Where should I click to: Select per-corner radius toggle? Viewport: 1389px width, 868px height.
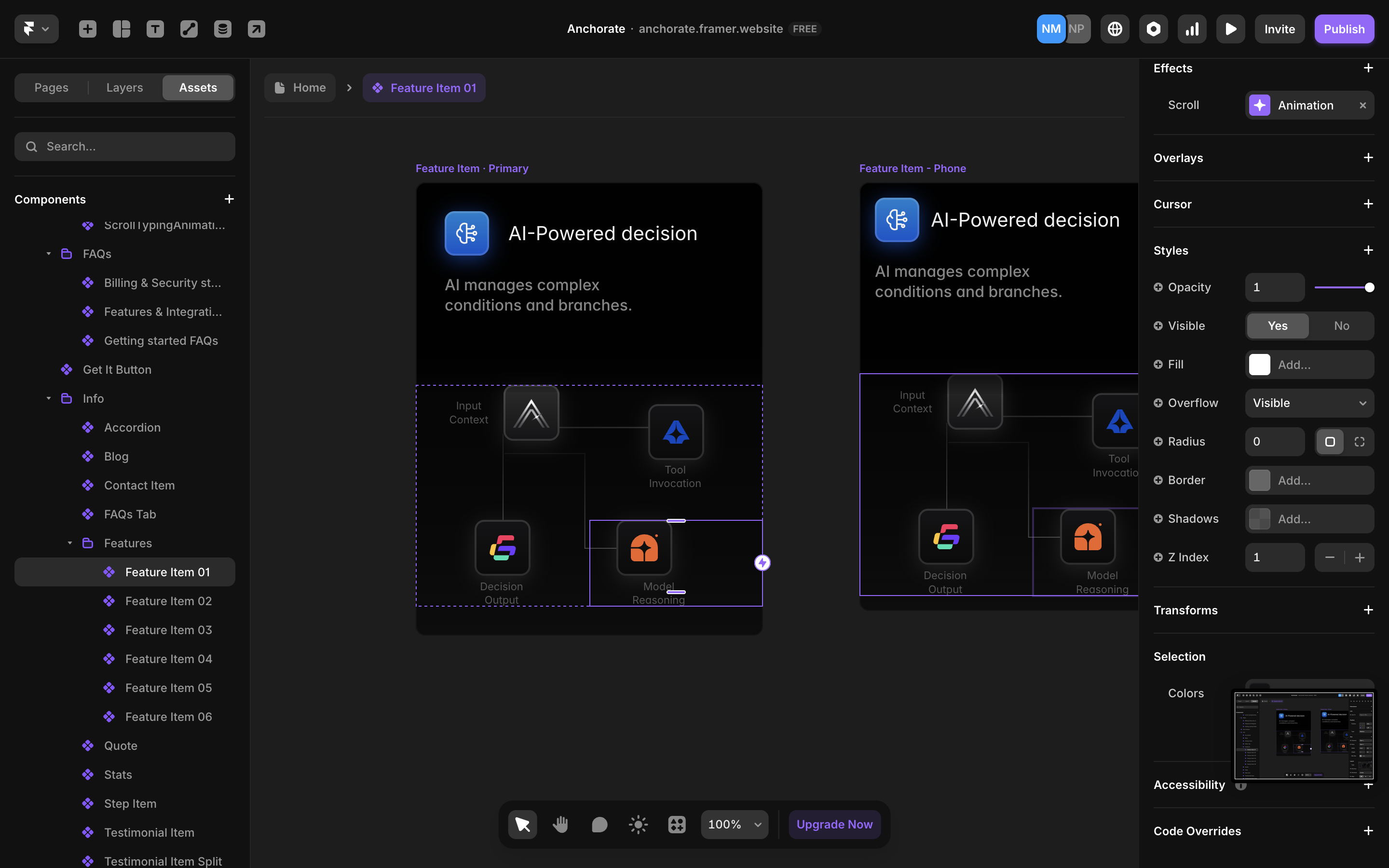1359,441
